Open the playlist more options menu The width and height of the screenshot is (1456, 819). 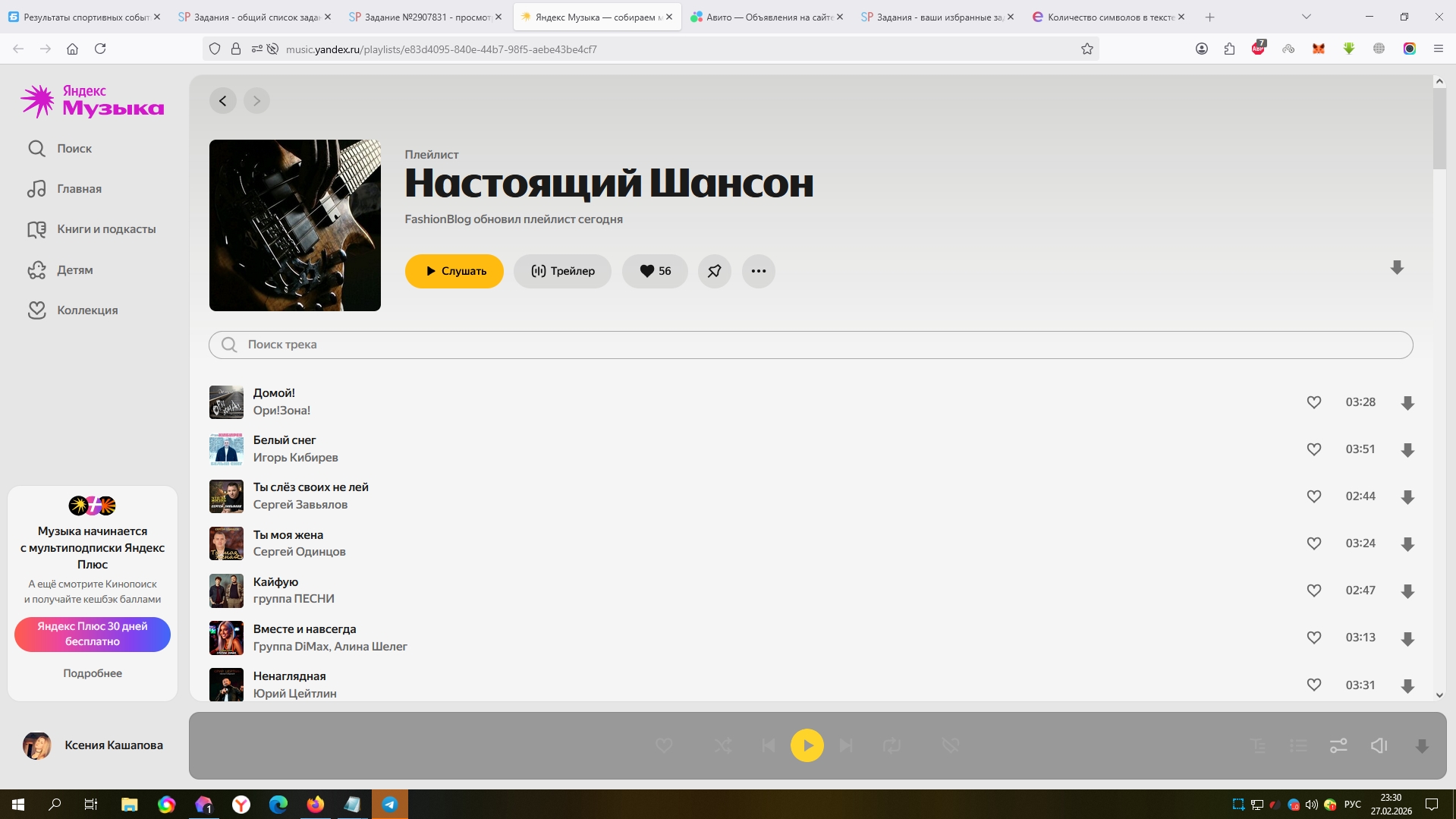coord(759,271)
